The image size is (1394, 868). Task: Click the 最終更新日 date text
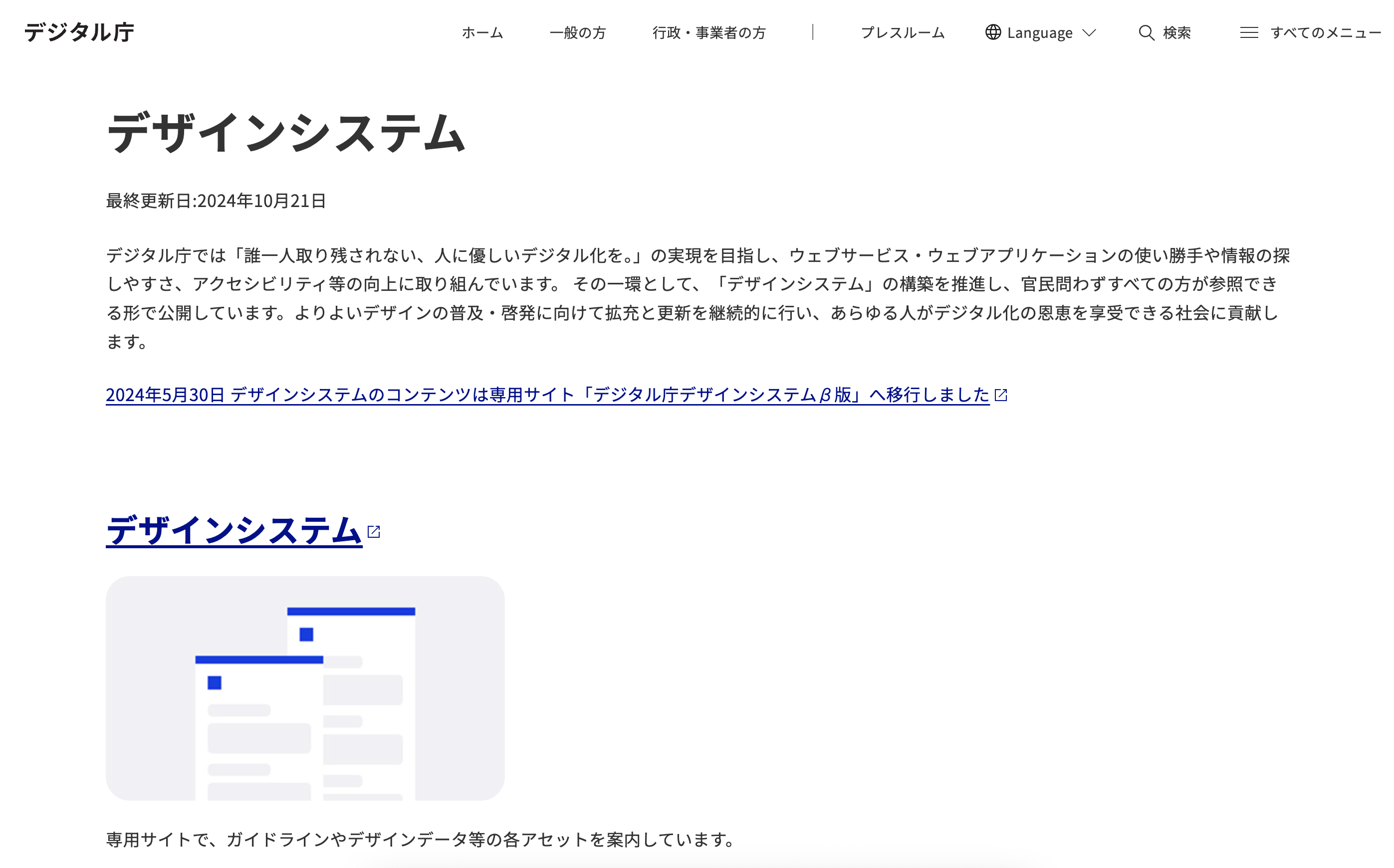(x=216, y=201)
